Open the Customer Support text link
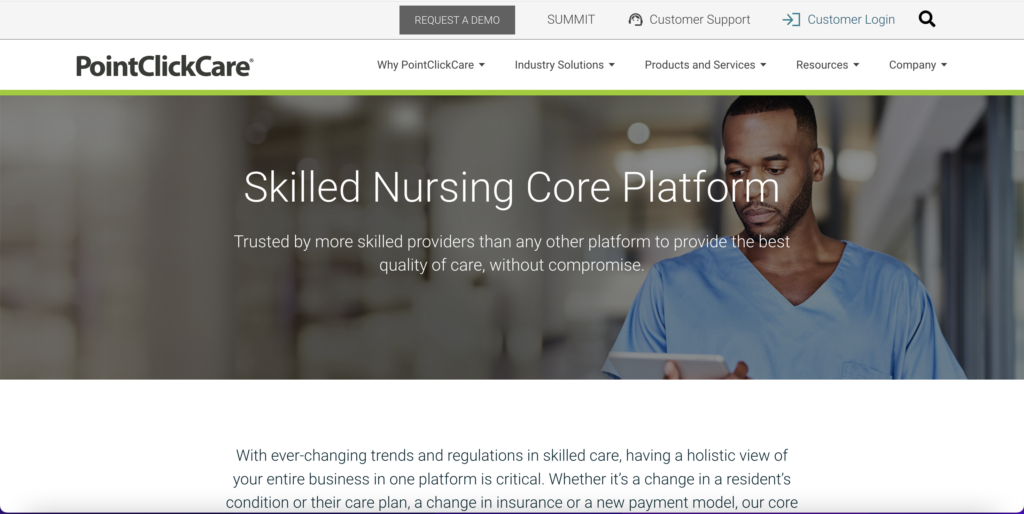This screenshot has width=1024, height=514. (699, 20)
